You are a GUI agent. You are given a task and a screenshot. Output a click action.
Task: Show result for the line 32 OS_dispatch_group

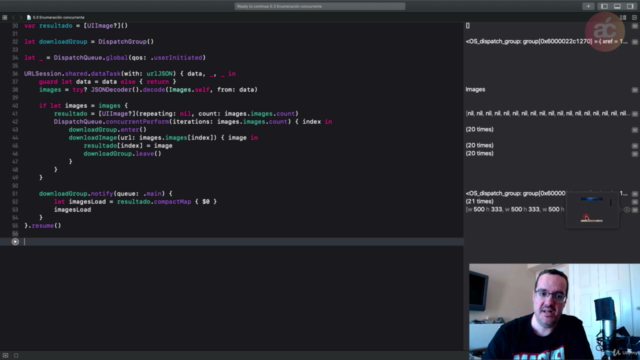pos(635,42)
